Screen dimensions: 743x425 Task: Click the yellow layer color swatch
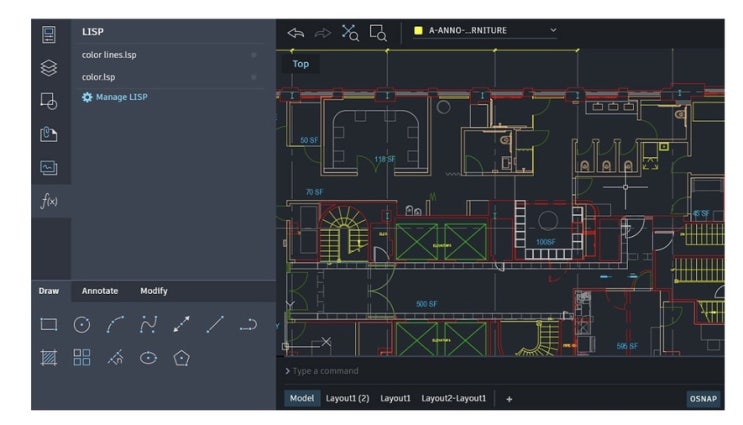[418, 30]
